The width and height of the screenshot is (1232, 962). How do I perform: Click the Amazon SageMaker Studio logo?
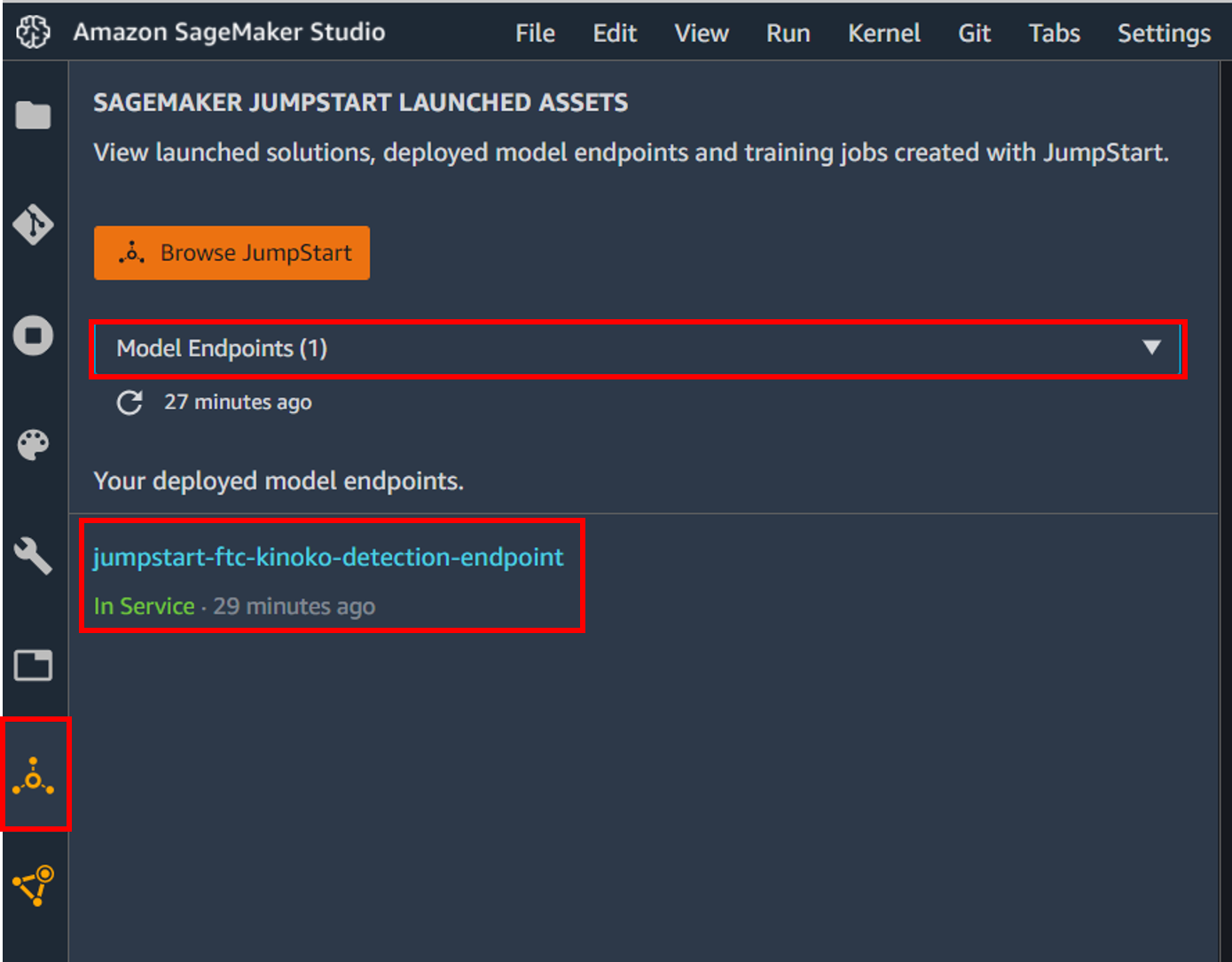(34, 32)
